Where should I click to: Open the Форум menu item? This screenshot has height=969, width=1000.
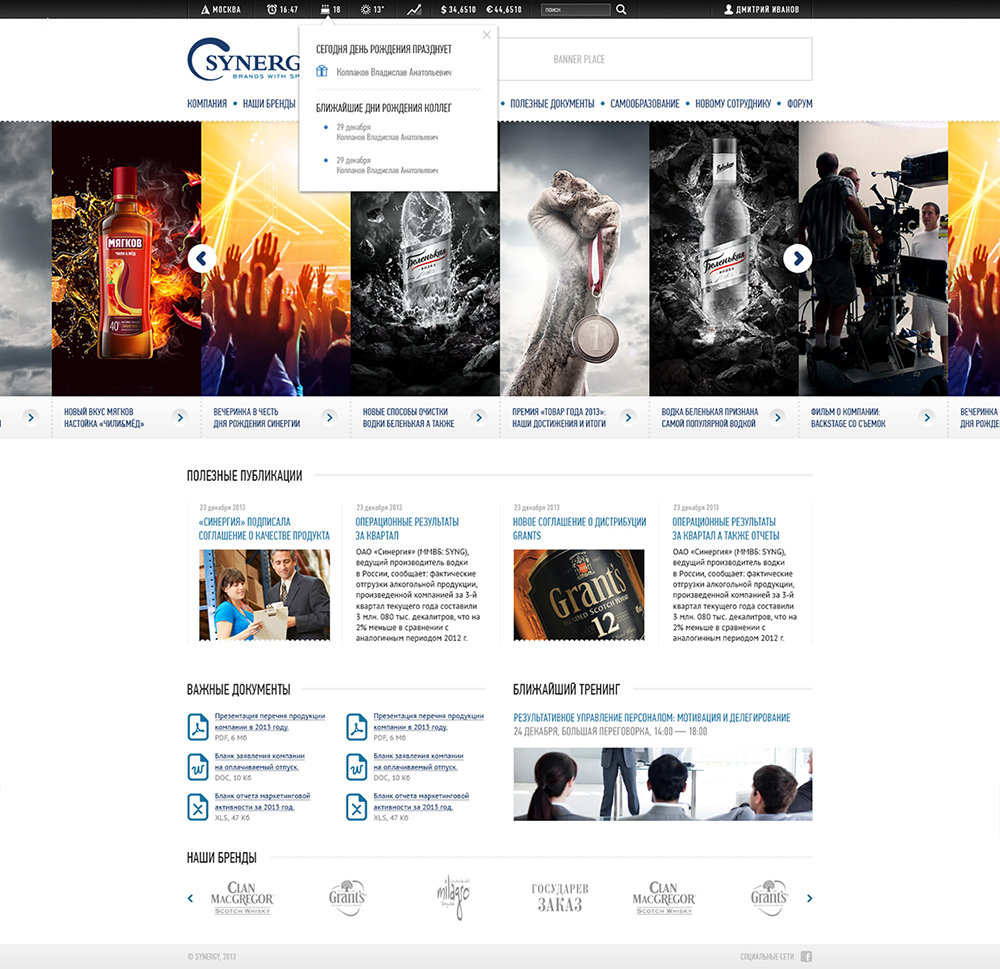coord(799,103)
